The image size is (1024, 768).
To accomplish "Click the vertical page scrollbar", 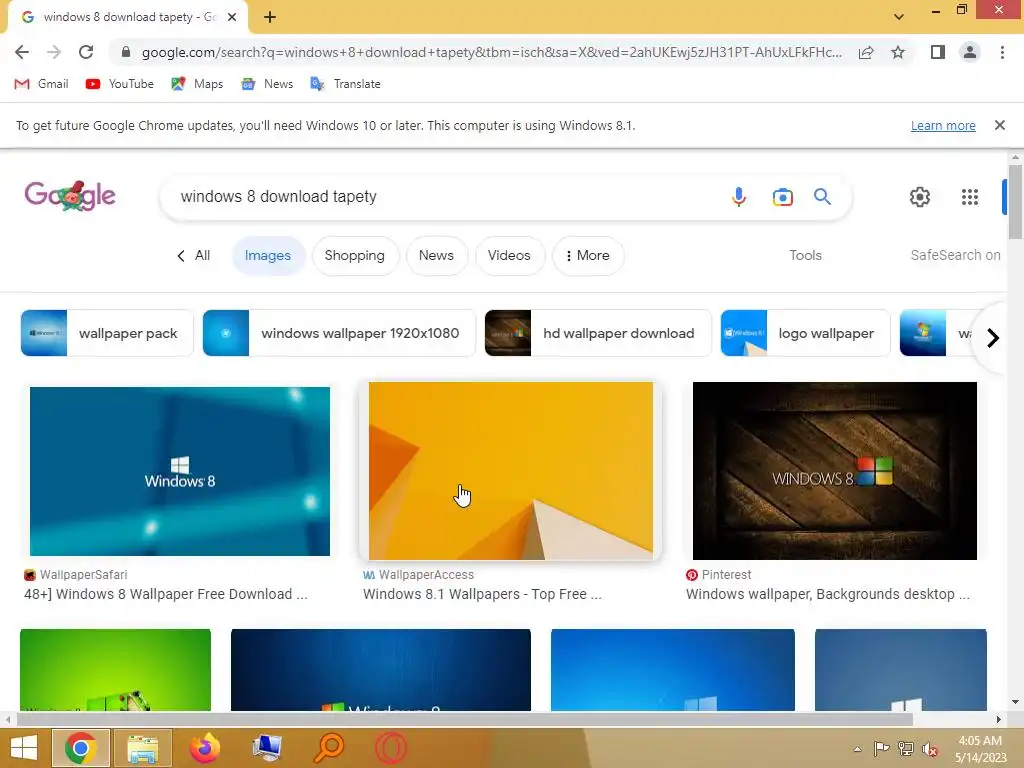I will point(1015,202).
